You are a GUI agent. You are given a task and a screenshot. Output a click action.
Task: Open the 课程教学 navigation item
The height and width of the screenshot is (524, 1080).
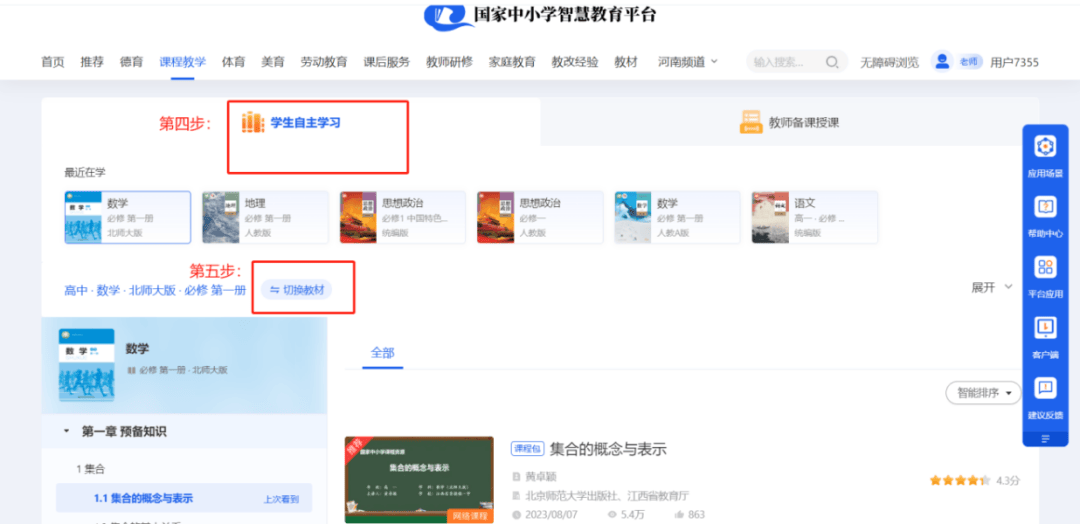[x=183, y=62]
